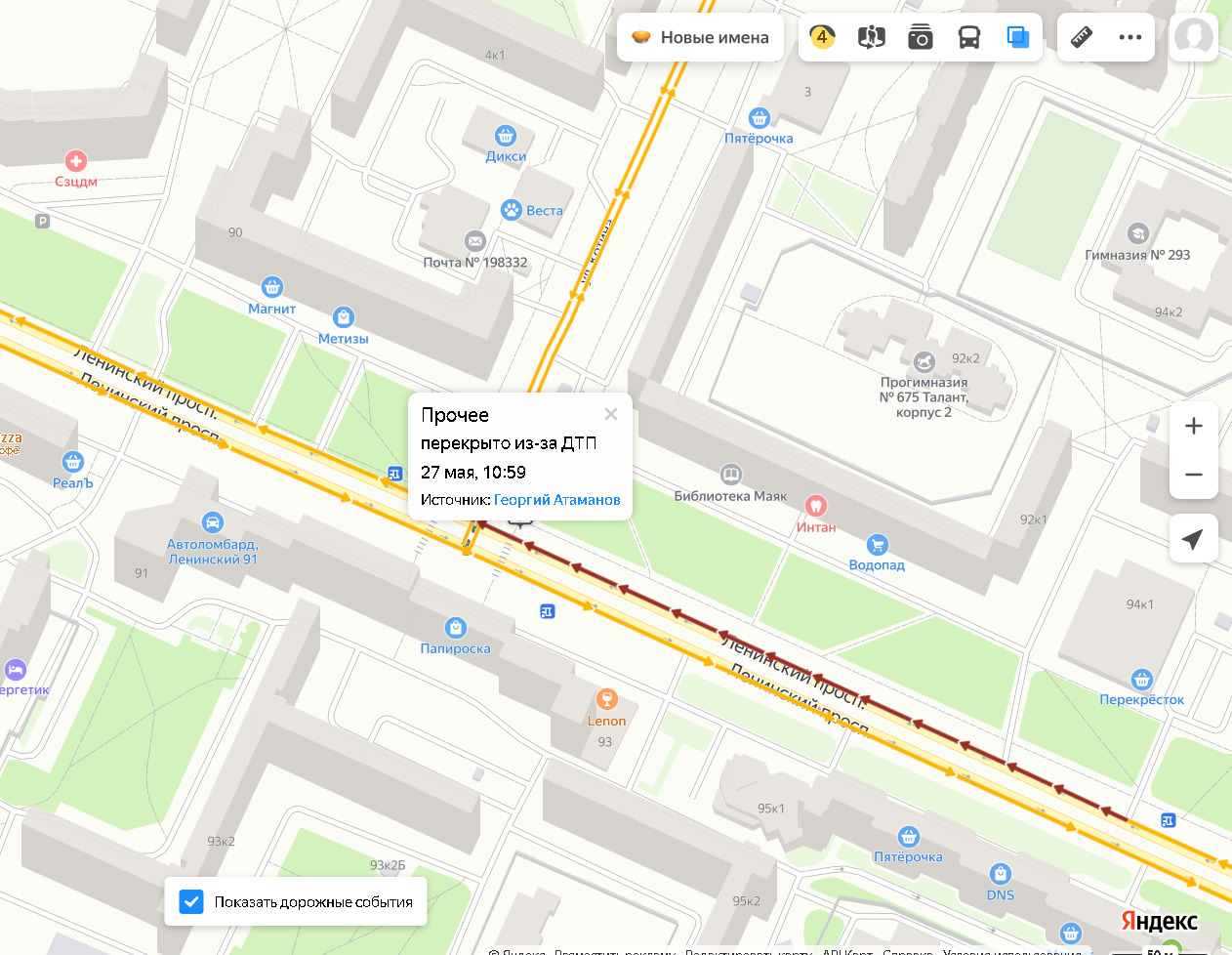Open the DNS electronics store marker
The image size is (1232, 955).
click(1000, 874)
